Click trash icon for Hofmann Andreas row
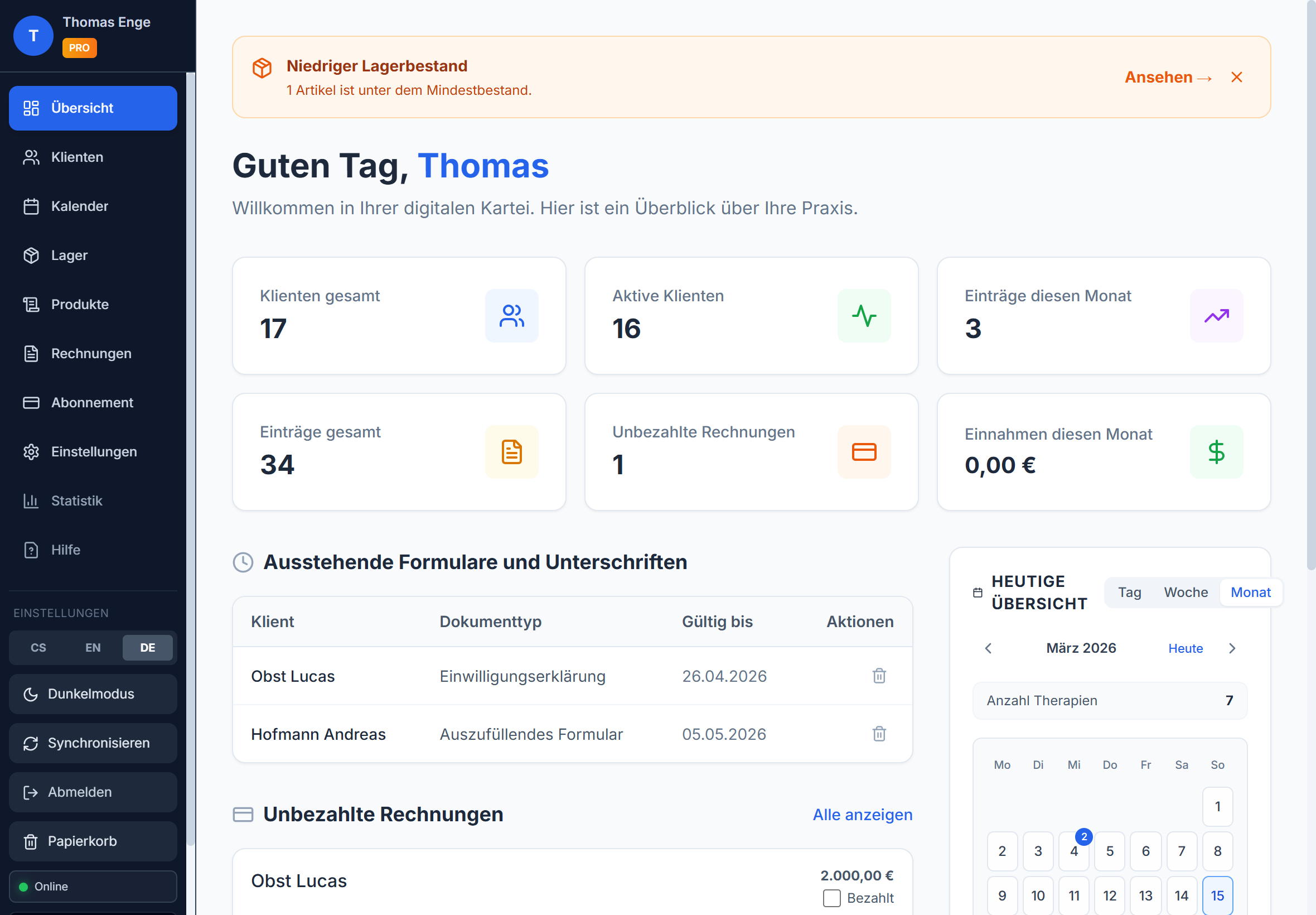This screenshot has width=1316, height=915. [879, 734]
